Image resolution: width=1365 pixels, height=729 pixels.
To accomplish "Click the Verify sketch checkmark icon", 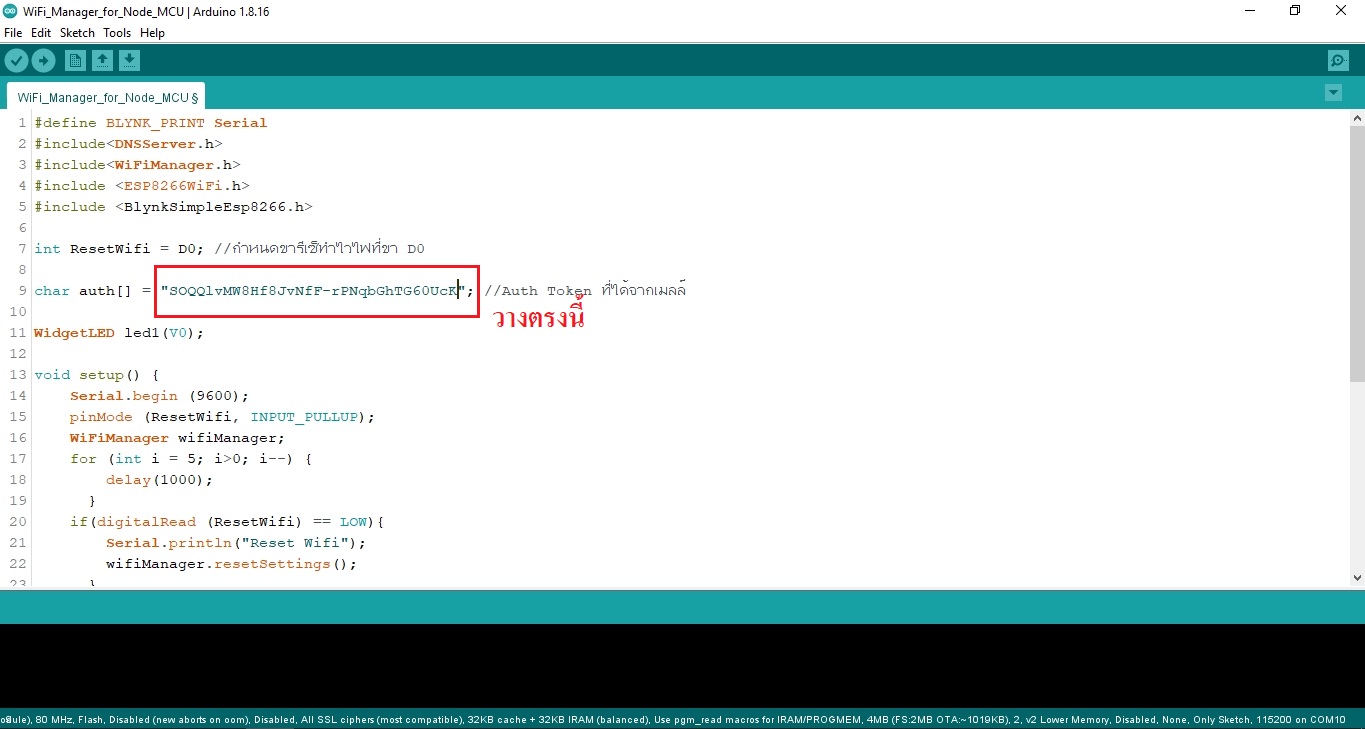I will click(x=16, y=61).
